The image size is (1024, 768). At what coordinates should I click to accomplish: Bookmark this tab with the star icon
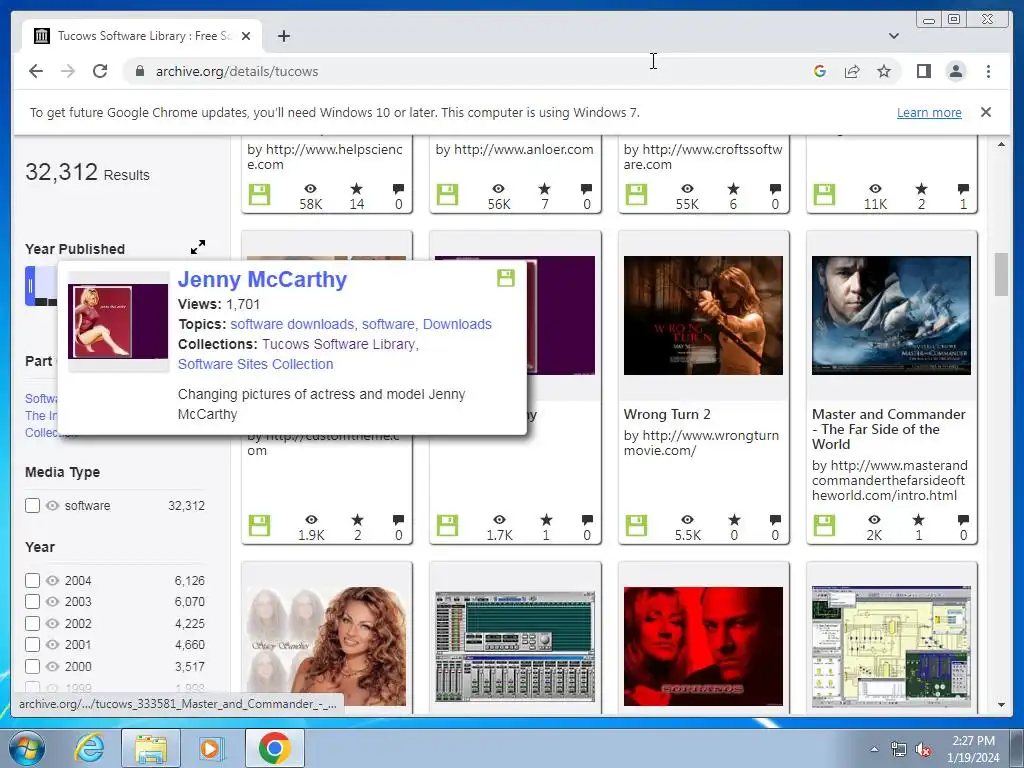[x=884, y=71]
